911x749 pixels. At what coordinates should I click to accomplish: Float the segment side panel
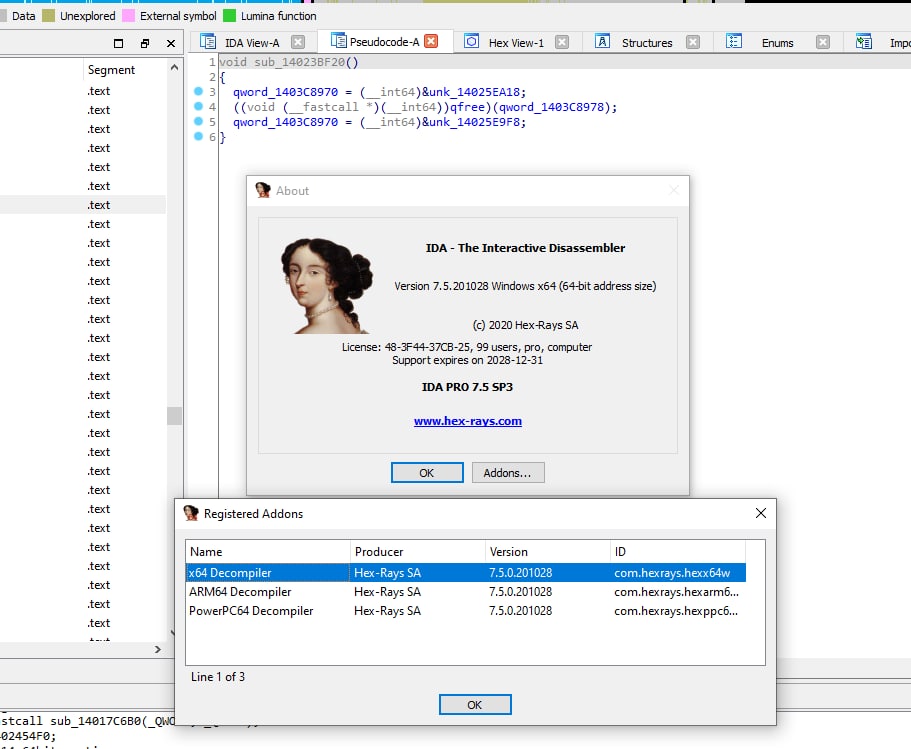pos(145,43)
